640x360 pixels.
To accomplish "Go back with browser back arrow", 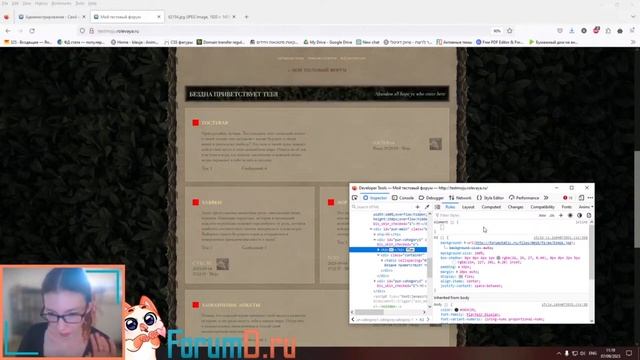I will coord(8,31).
